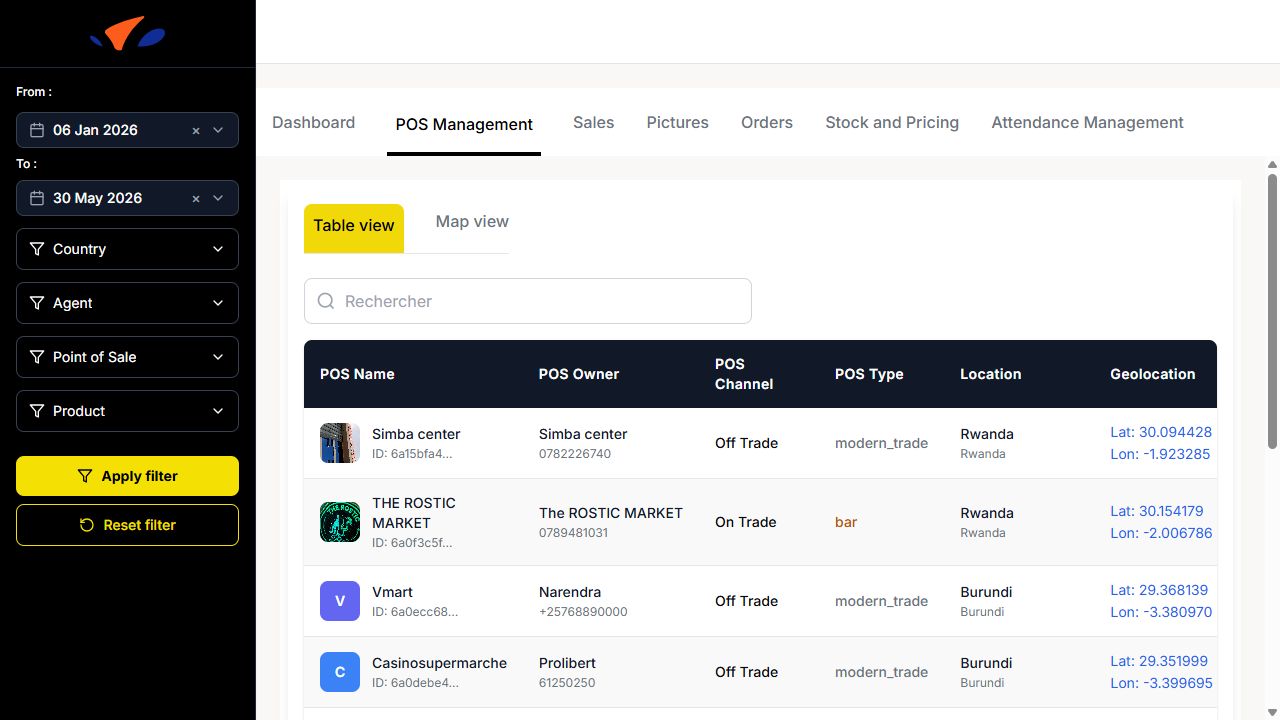Click the search magnifier icon

point(326,301)
